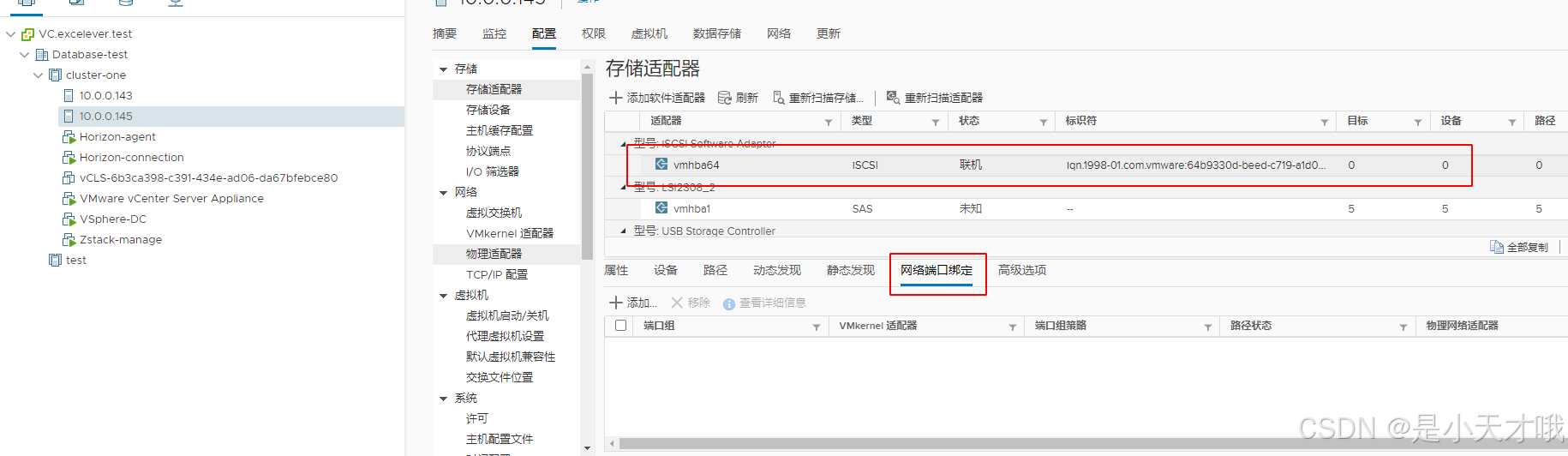Click the VSphere-DC VM icon
Viewport: 1568px width, 456px height.
click(x=69, y=219)
